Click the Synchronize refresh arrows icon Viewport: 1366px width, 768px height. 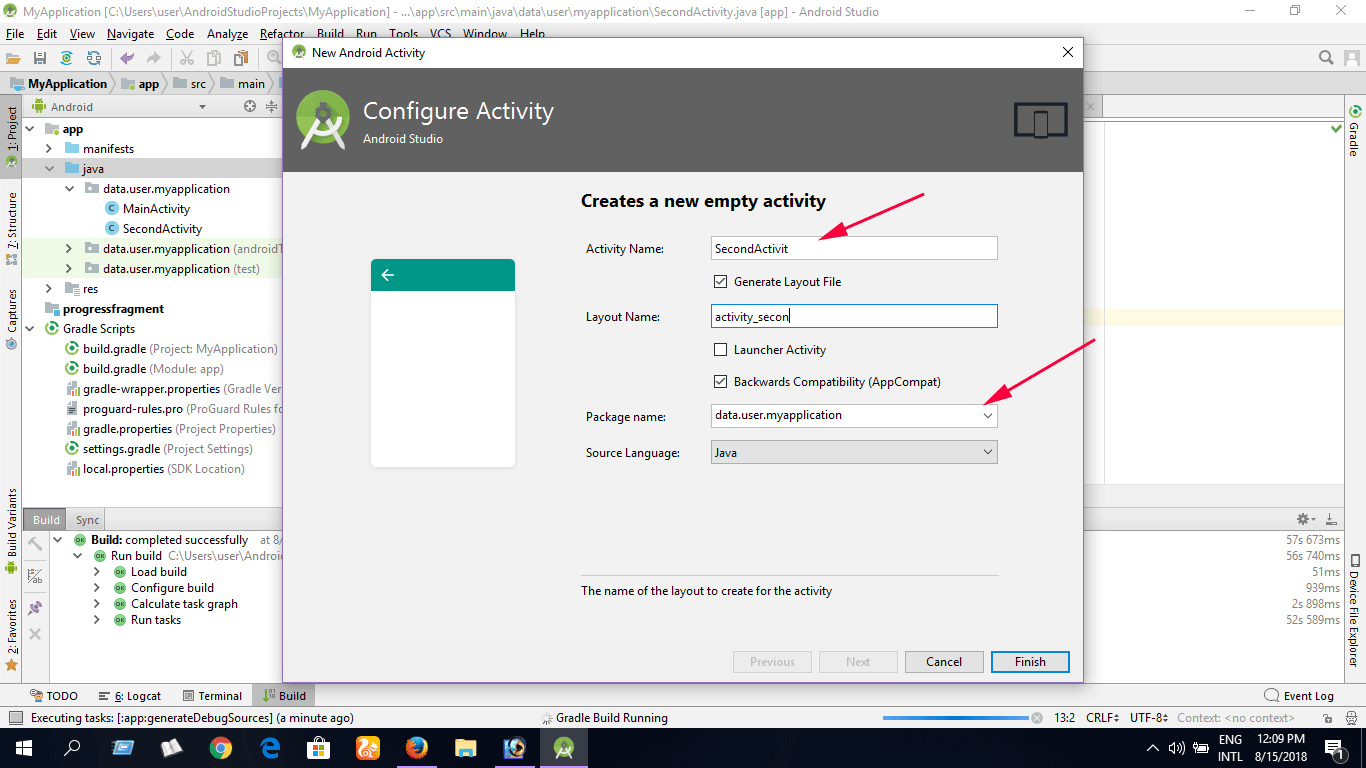click(94, 59)
